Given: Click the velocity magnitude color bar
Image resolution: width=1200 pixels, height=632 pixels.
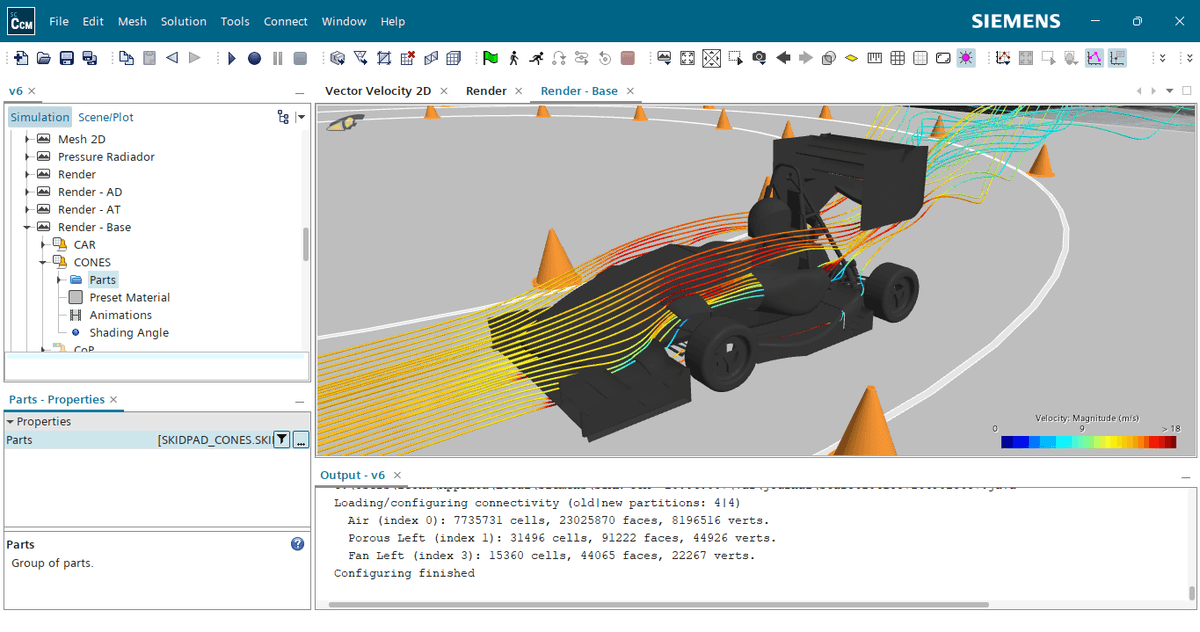Looking at the screenshot, I should pyautogui.click(x=1088, y=442).
